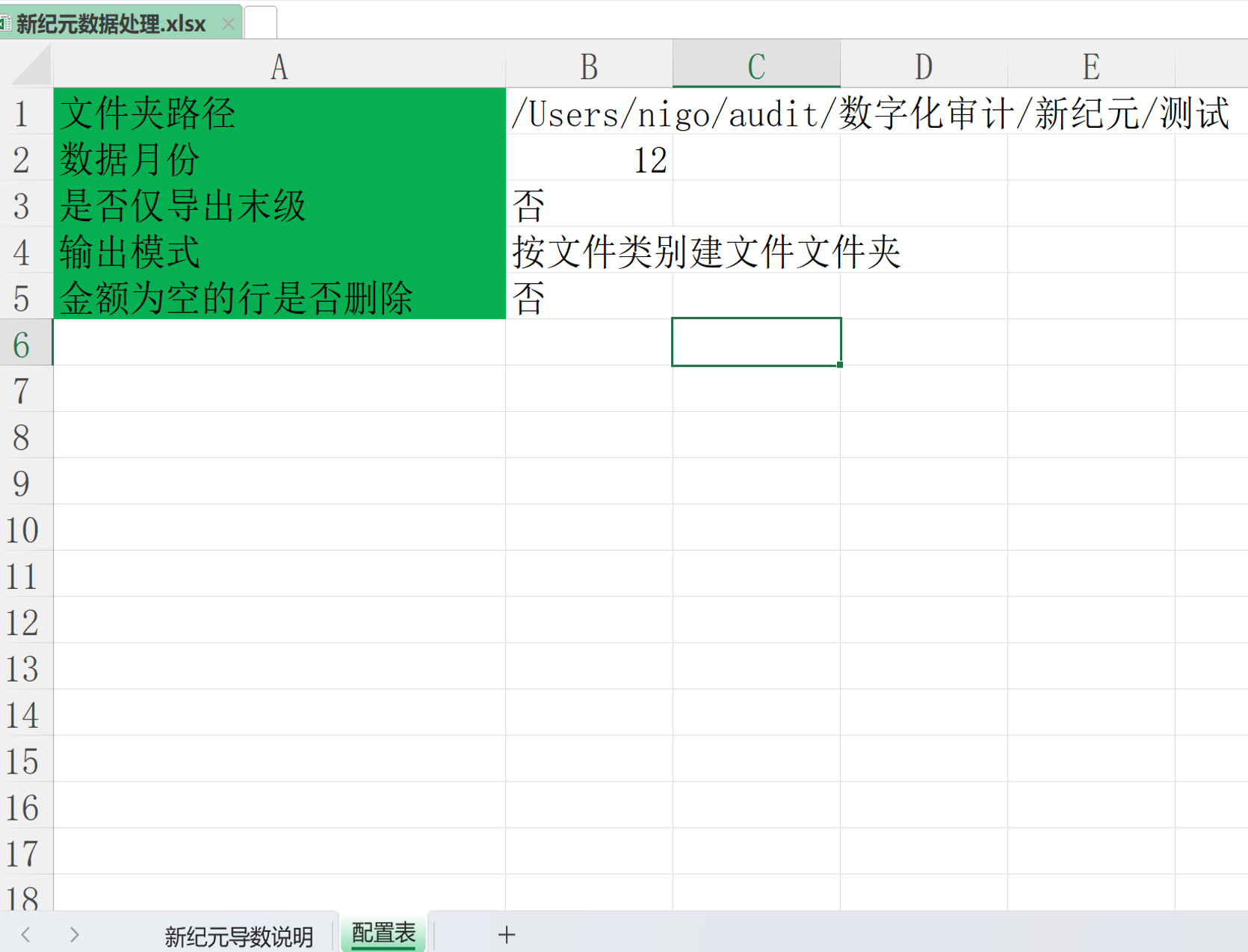Open the 新纪元数据处理.xlsx document tab
The height and width of the screenshot is (952, 1248).
coord(112,24)
